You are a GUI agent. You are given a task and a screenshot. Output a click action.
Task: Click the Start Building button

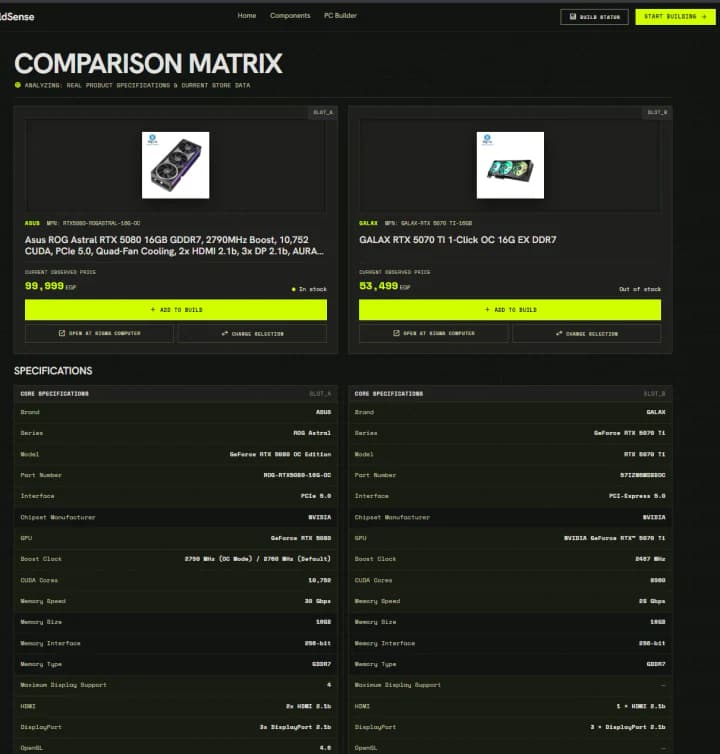675,17
